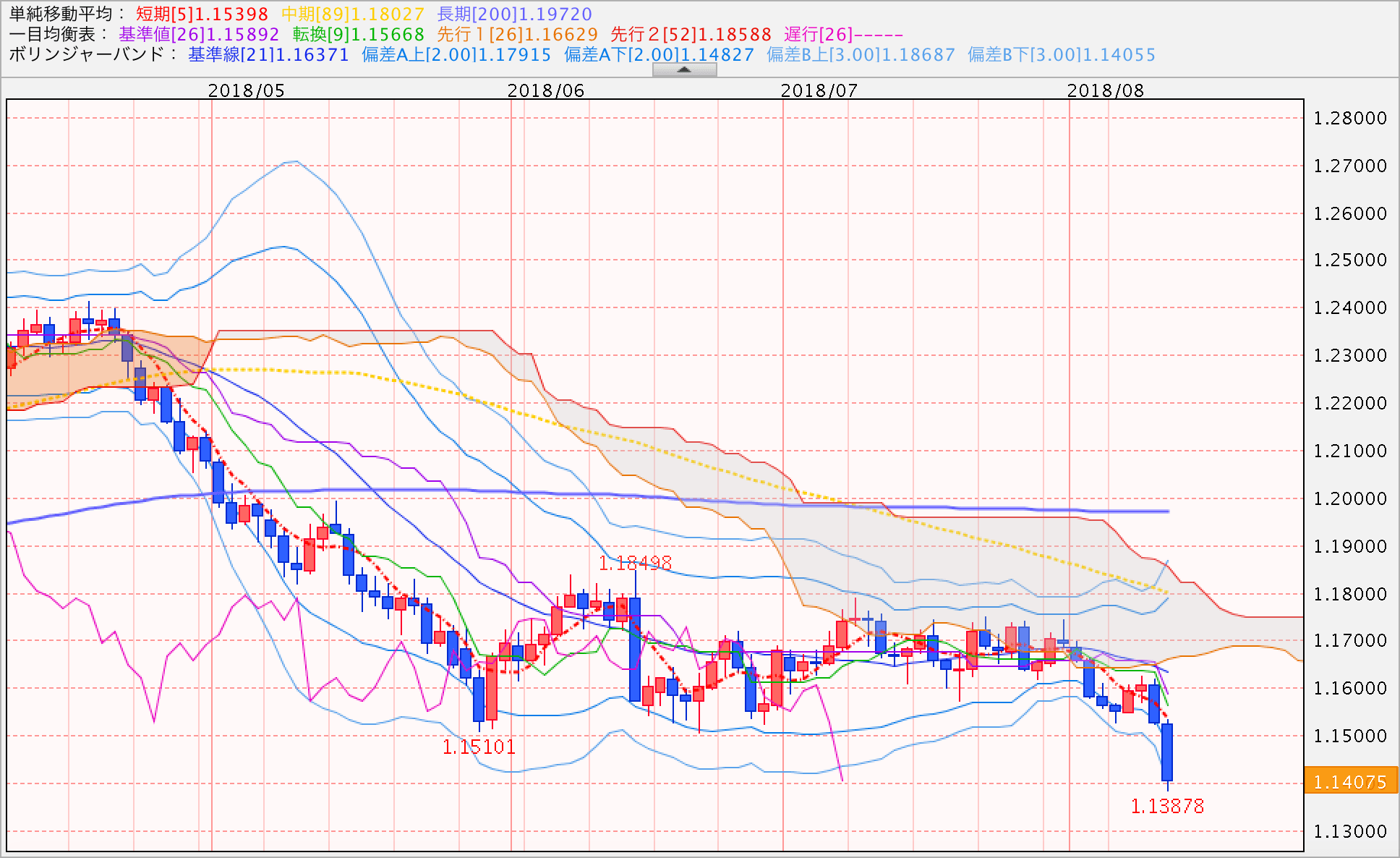Click the 1.20000 price axis label

[x=1350, y=498]
